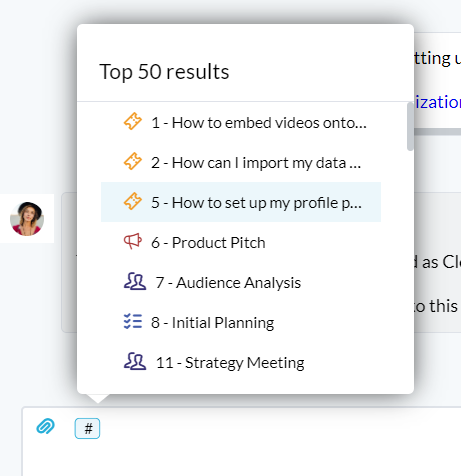Screen dimensions: 461x476
Task: Click the paperclip attachment icon
Action: (x=45, y=426)
